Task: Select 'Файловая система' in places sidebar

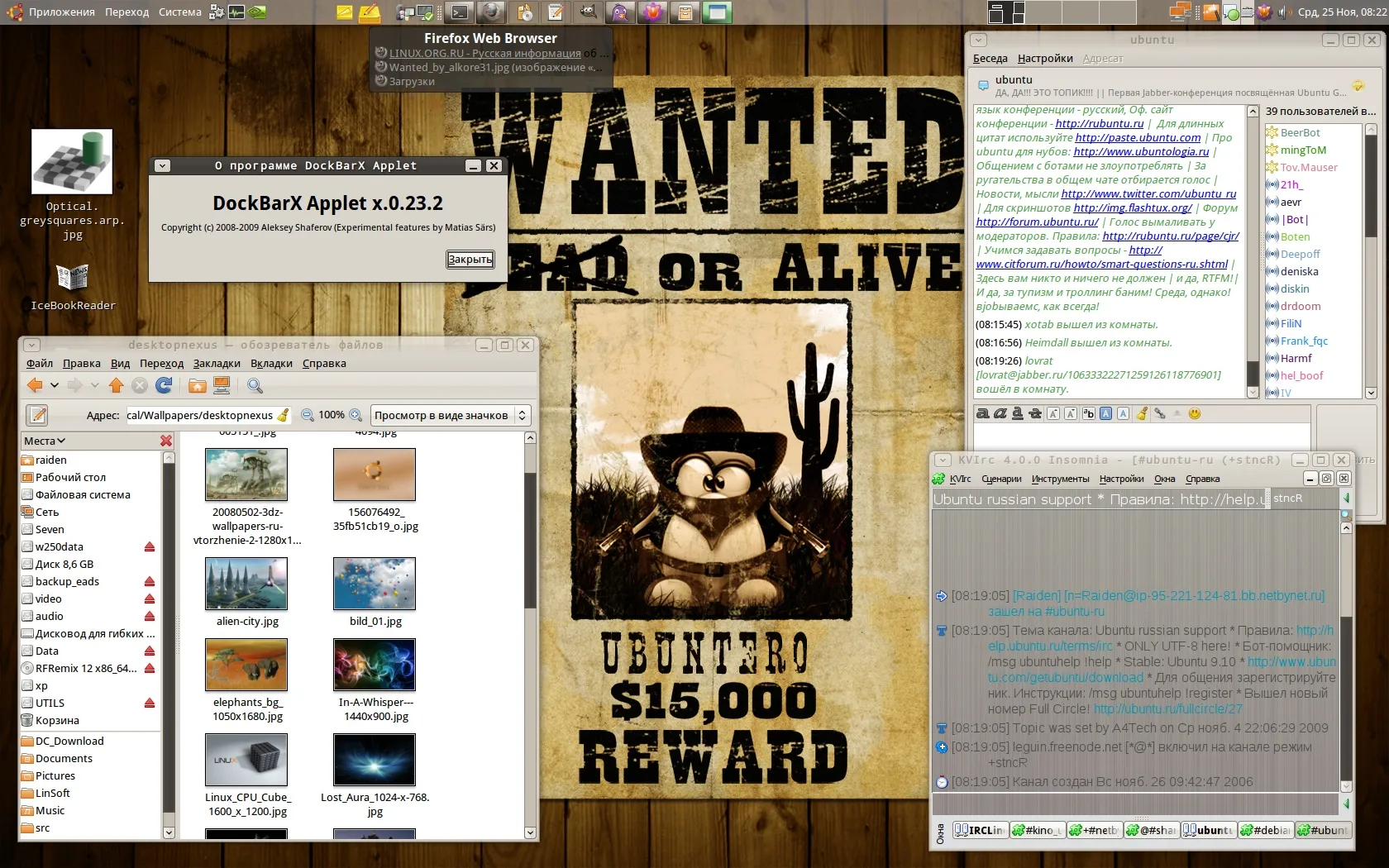Action: (83, 494)
